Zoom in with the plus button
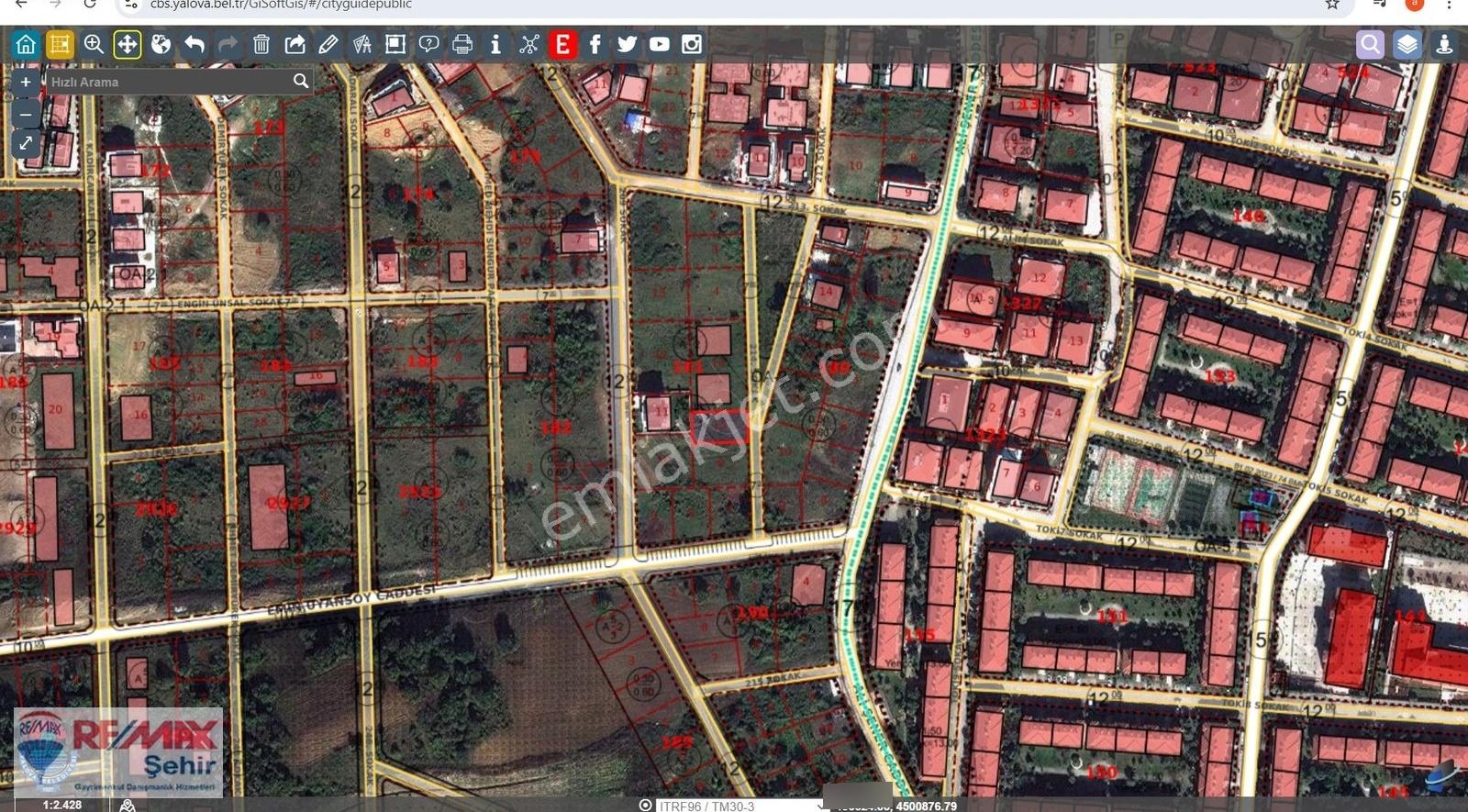This screenshot has height=812, width=1468. [x=26, y=82]
